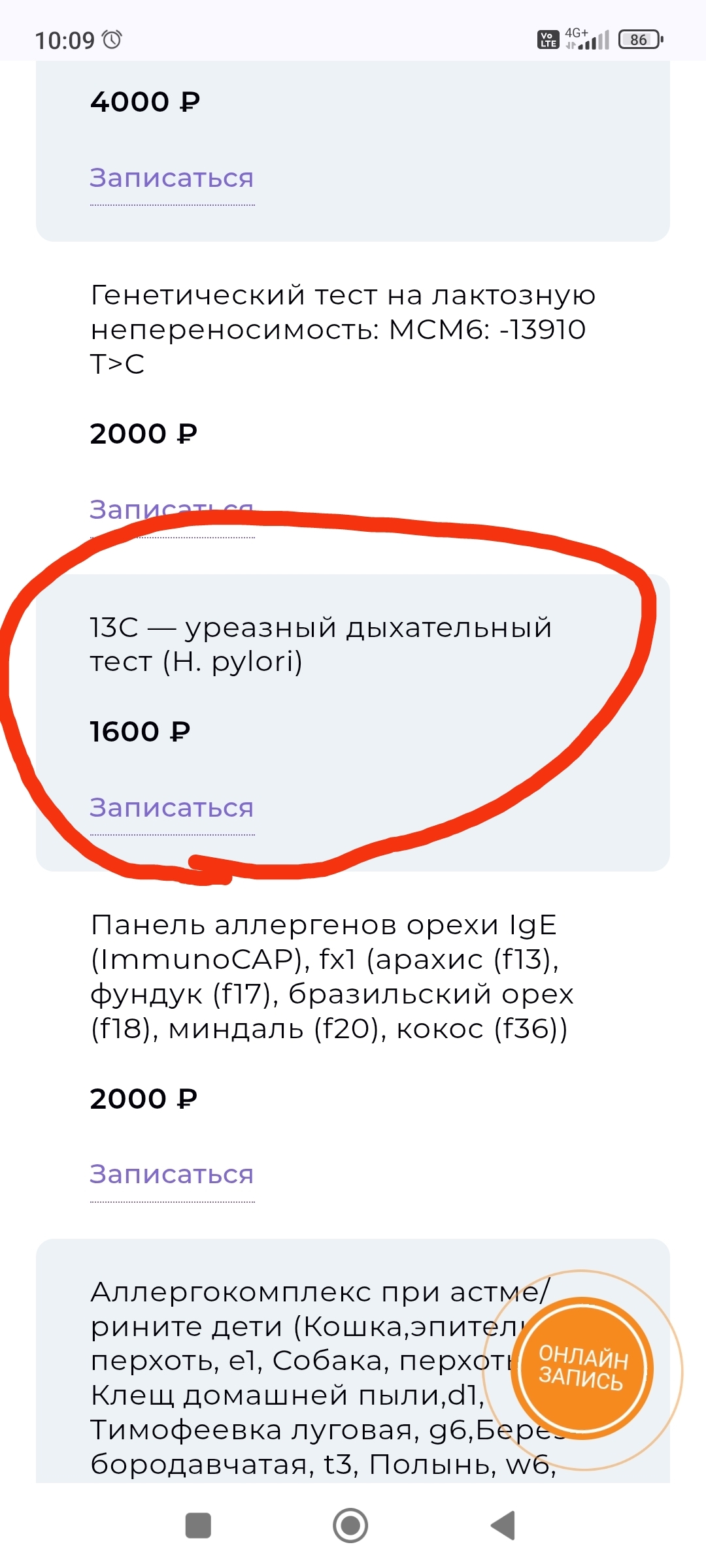Tap the orange "ОНЛАЙН ЗАПИСЬ" floating button
706x1568 pixels.
[581, 1369]
